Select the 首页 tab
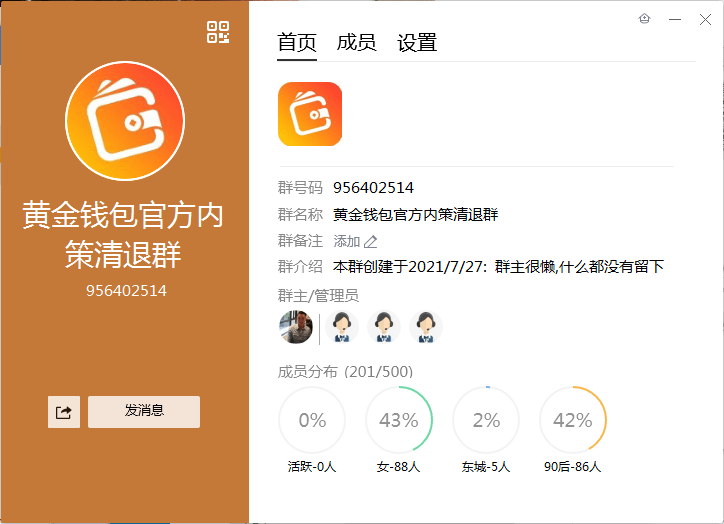The width and height of the screenshot is (724, 524). 297,42
